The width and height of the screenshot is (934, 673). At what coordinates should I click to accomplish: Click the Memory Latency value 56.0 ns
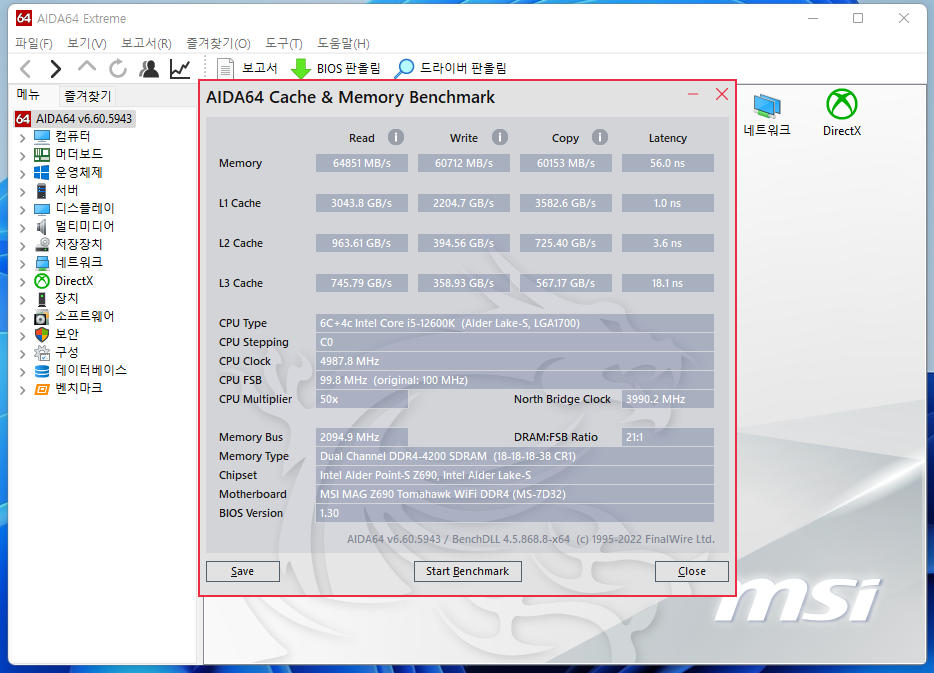pyautogui.click(x=668, y=163)
